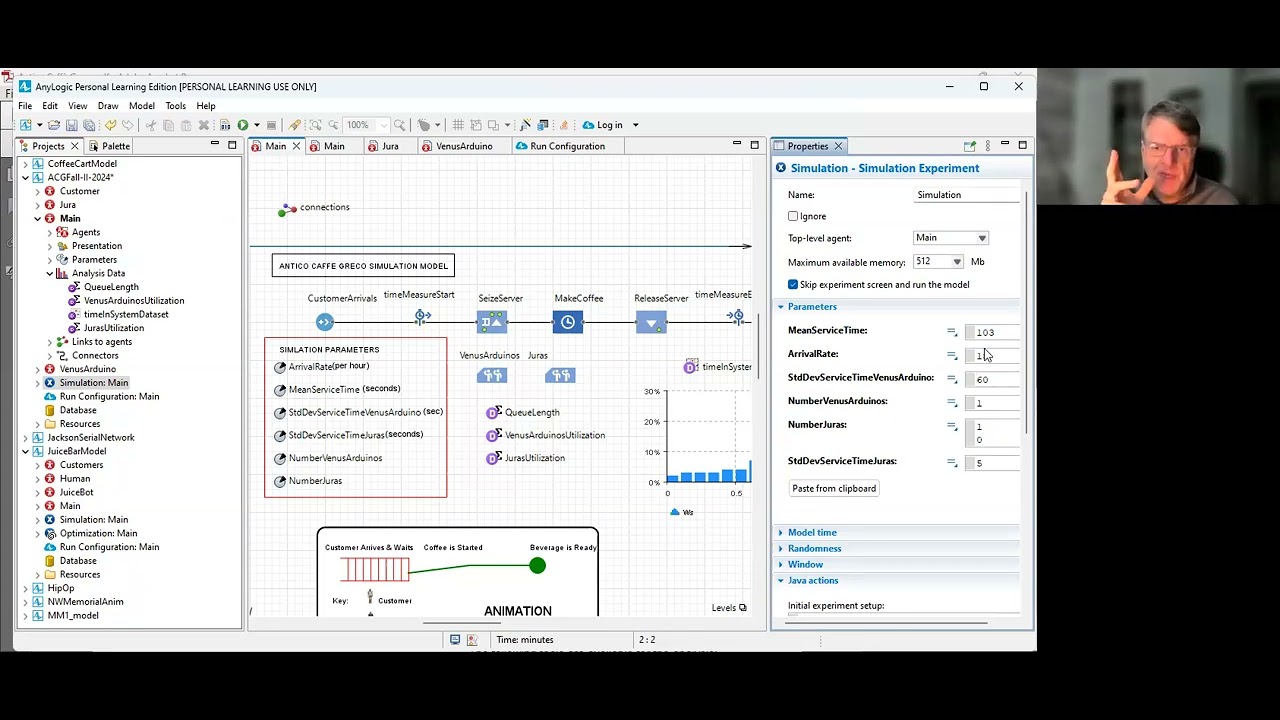The image size is (1280, 720).
Task: Select the Optimization: Main tree item
Action: (x=98, y=533)
